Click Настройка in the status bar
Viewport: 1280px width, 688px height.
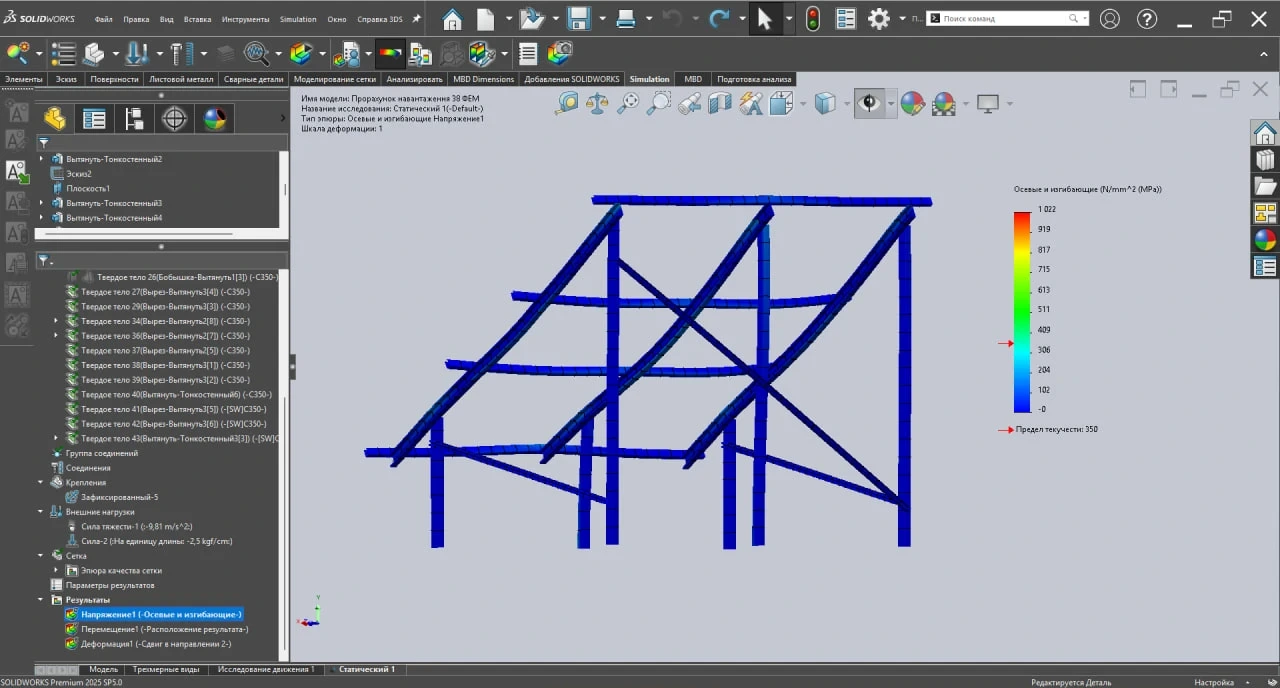[1214, 682]
